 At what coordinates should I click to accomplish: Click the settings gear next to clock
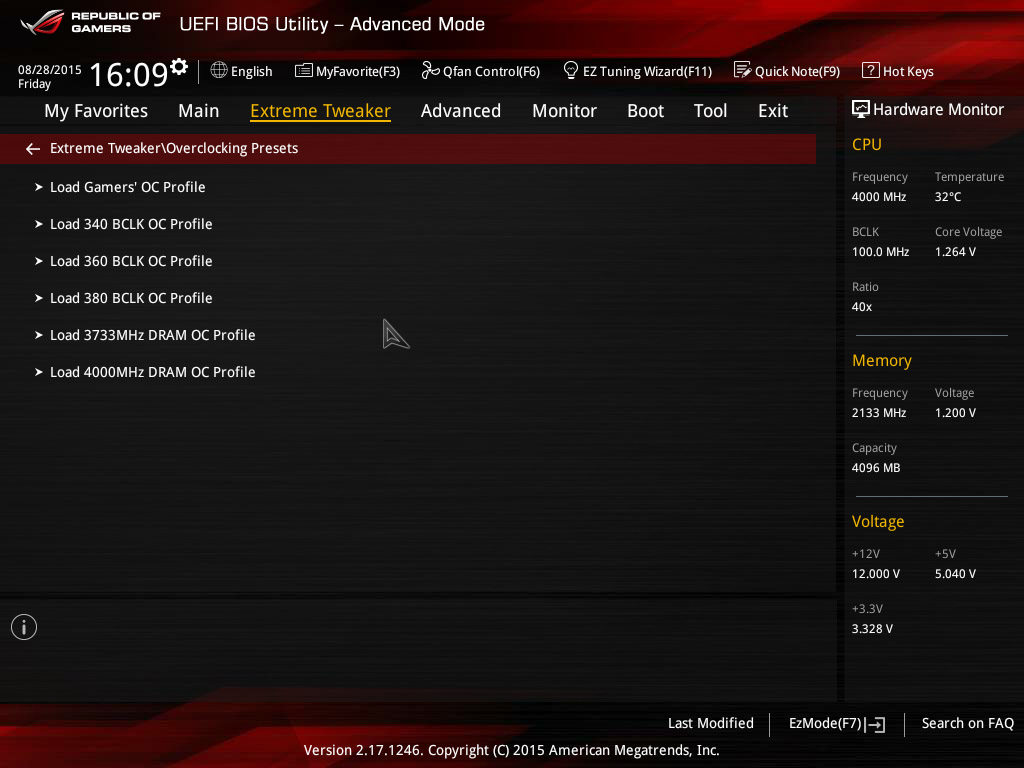[x=179, y=66]
